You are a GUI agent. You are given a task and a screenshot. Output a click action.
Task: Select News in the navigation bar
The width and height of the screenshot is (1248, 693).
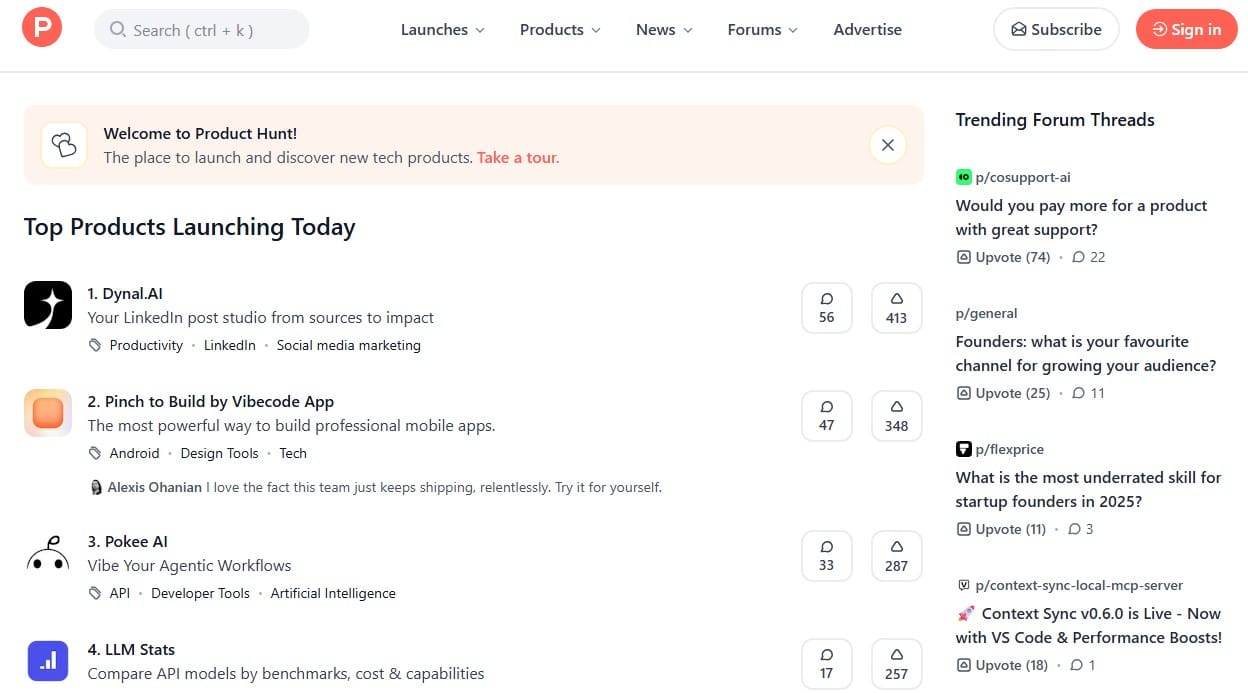663,29
